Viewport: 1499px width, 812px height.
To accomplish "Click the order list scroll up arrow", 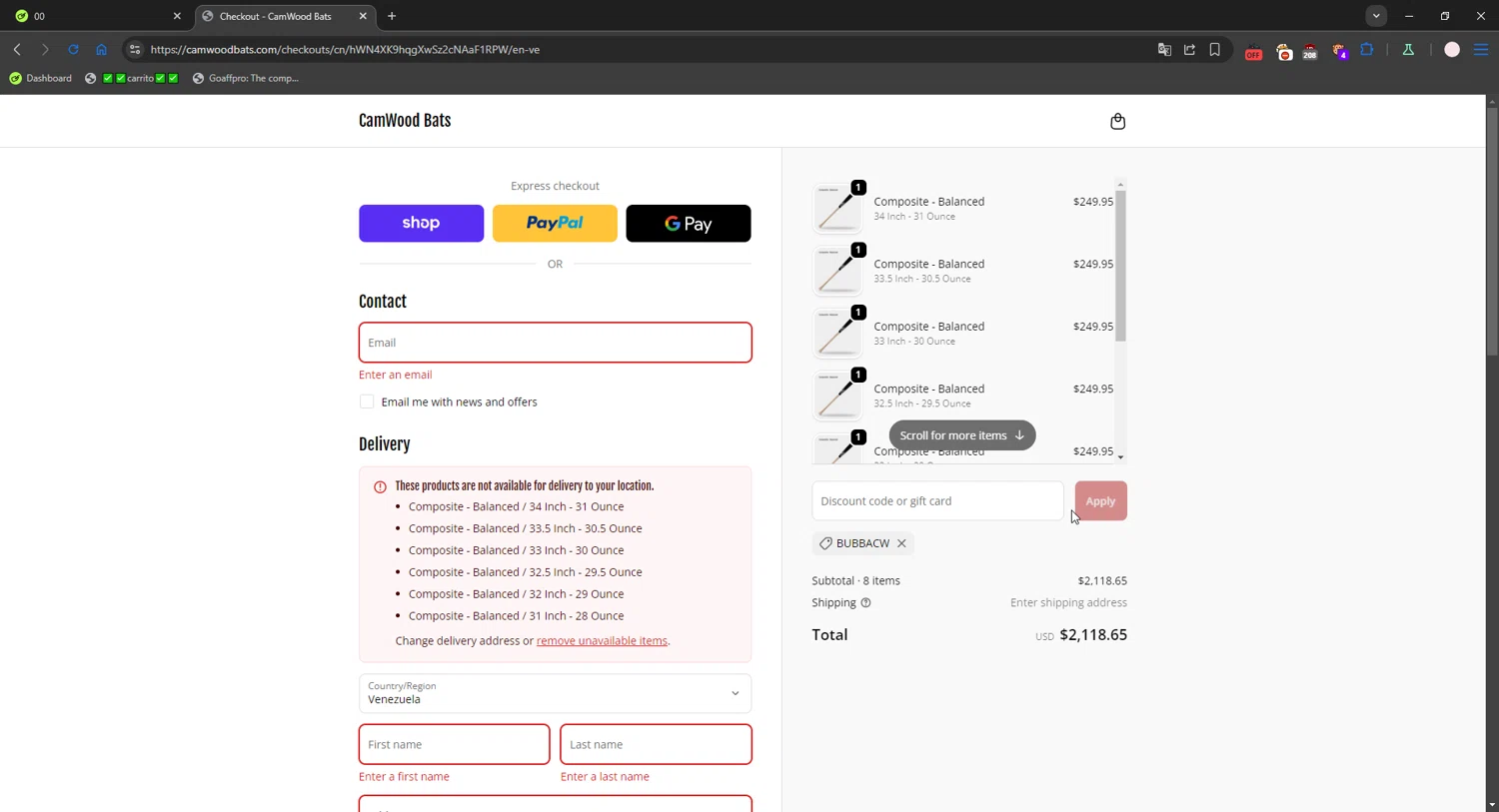I will tap(1120, 185).
